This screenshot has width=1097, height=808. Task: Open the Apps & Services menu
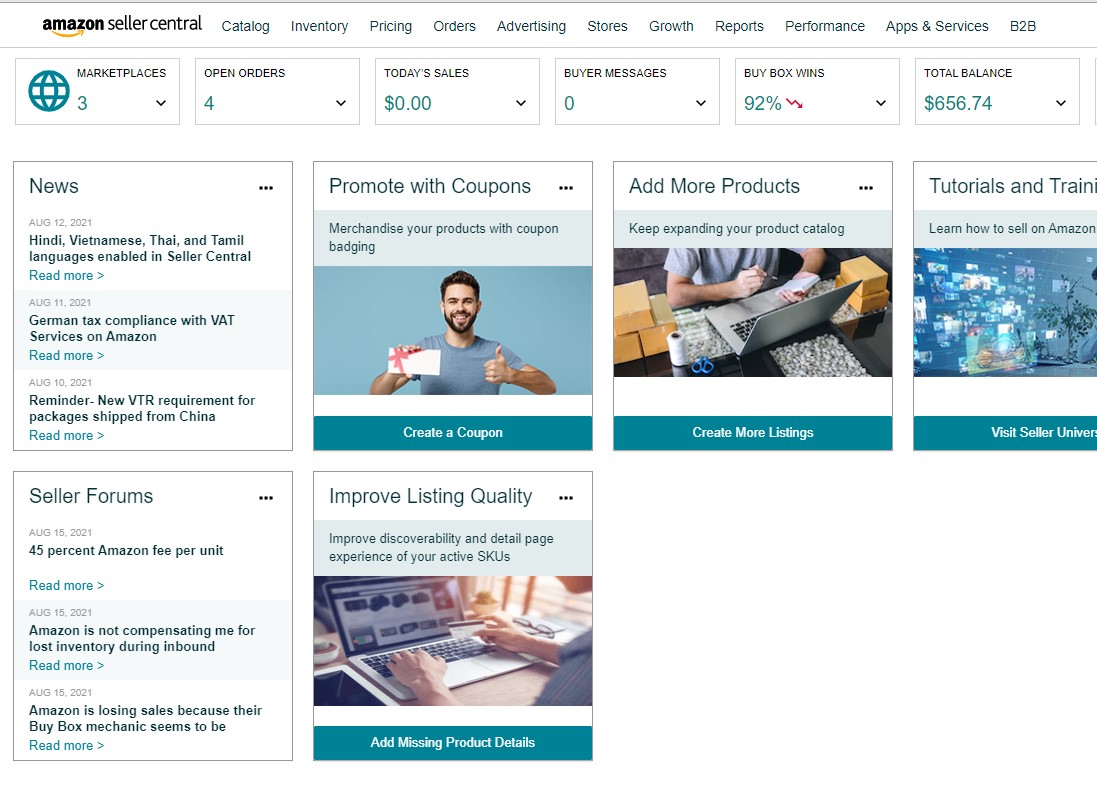[x=937, y=26]
